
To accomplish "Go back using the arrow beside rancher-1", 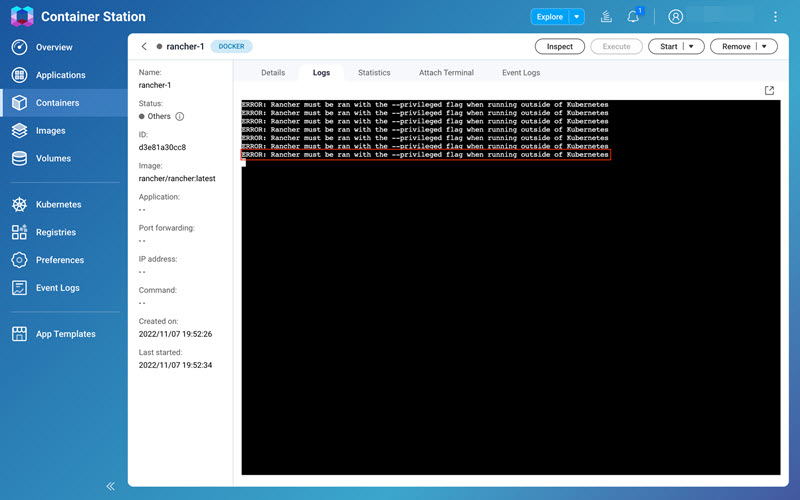I will pos(144,46).
